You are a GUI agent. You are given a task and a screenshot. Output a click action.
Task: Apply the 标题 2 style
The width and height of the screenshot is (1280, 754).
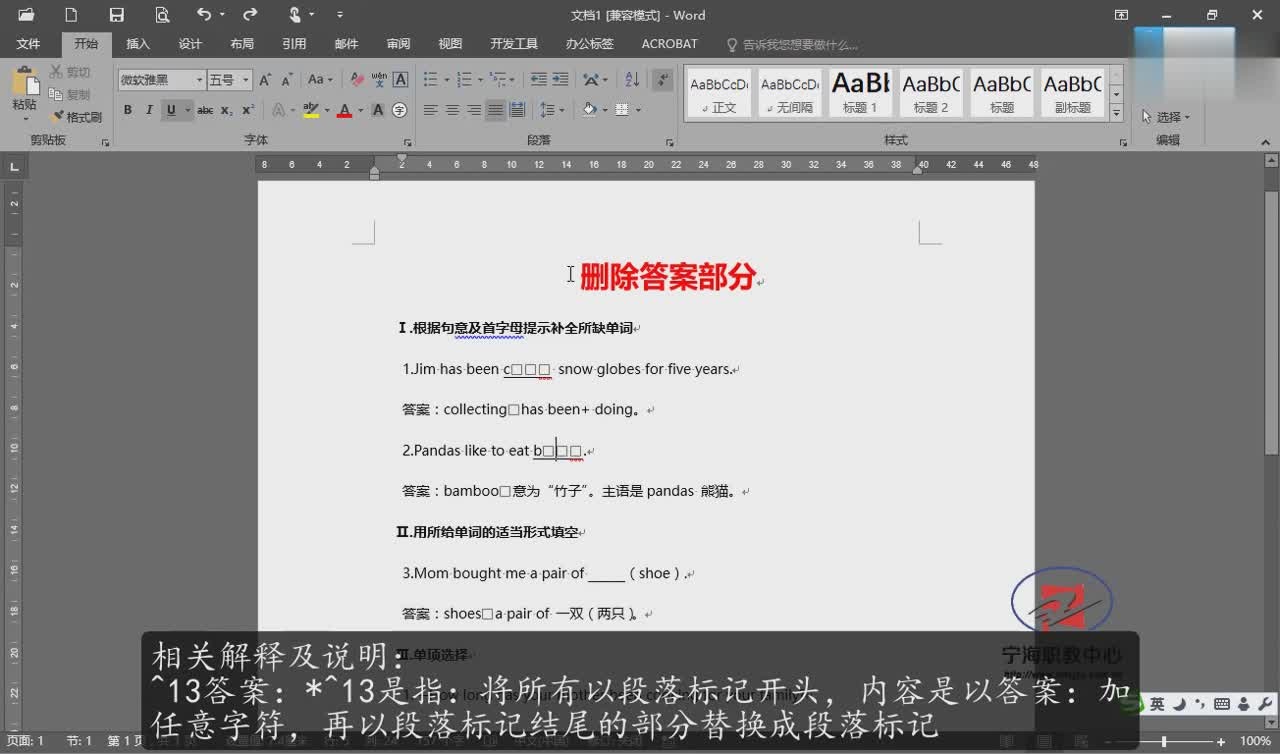tap(931, 93)
